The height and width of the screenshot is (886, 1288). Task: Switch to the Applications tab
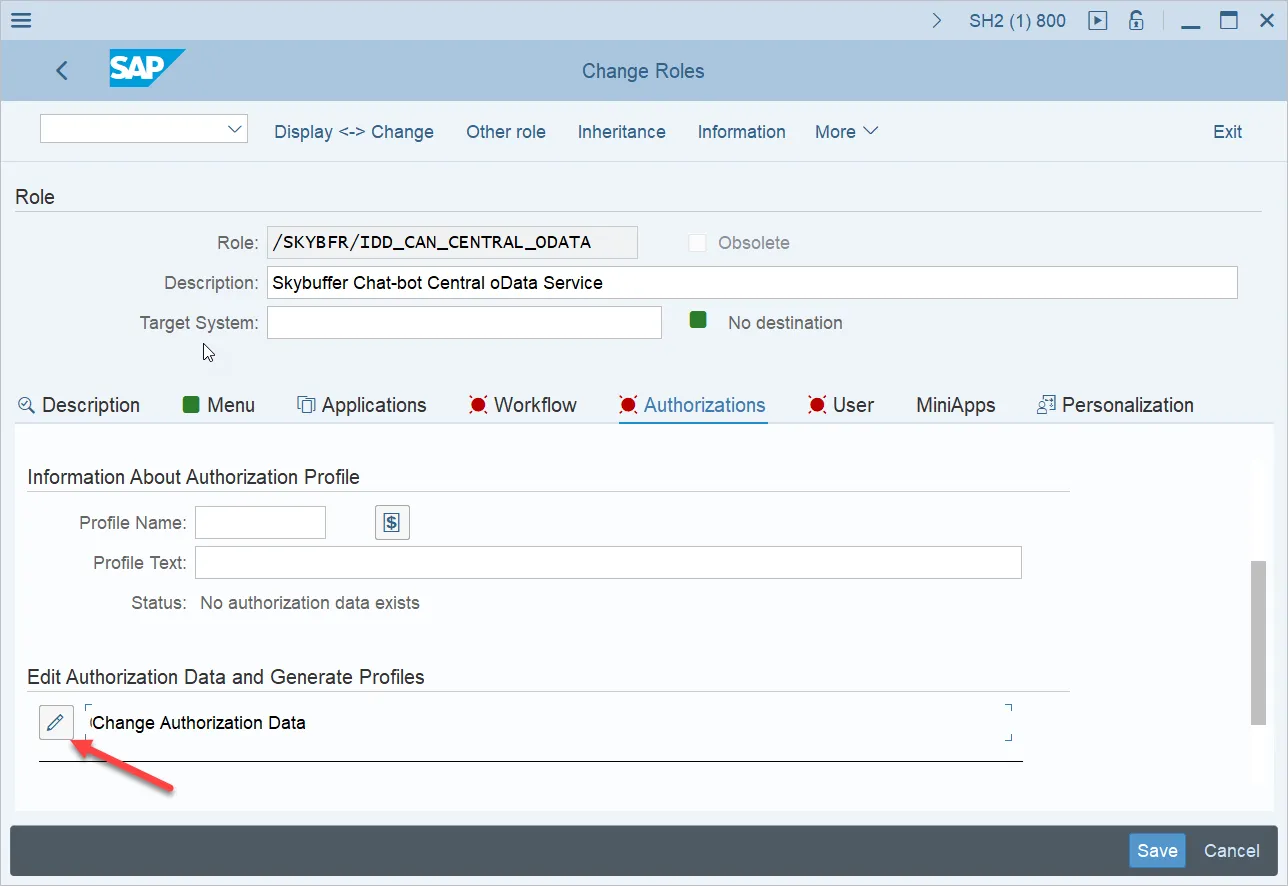pos(362,405)
